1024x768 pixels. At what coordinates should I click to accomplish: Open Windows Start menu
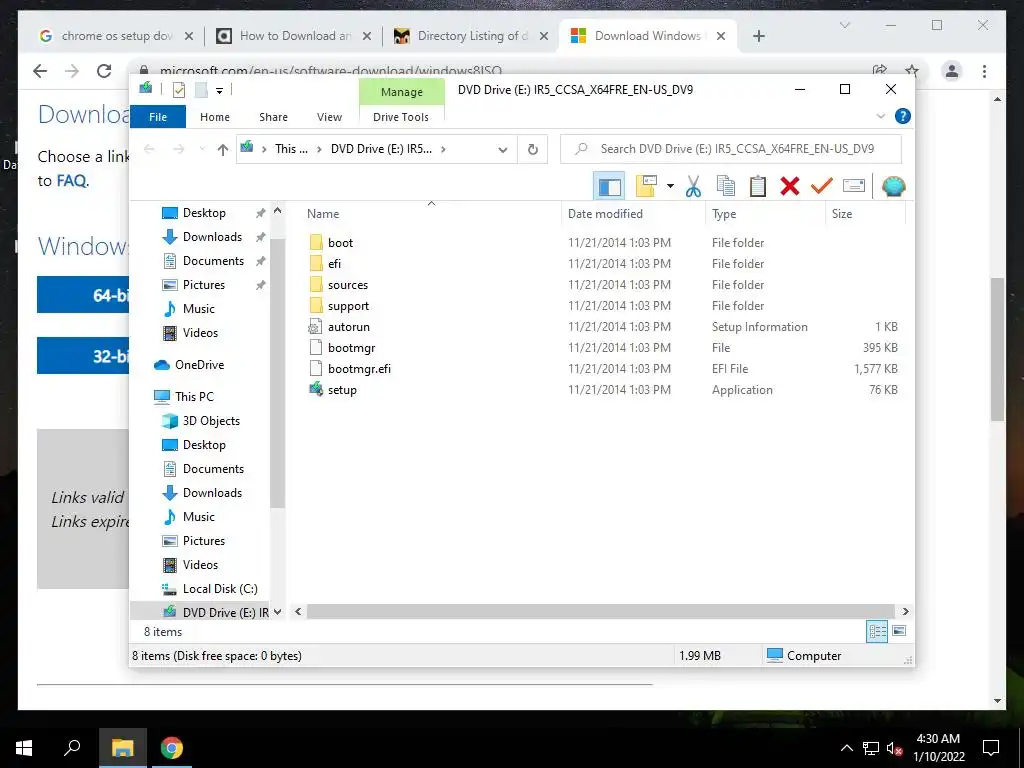pos(24,748)
